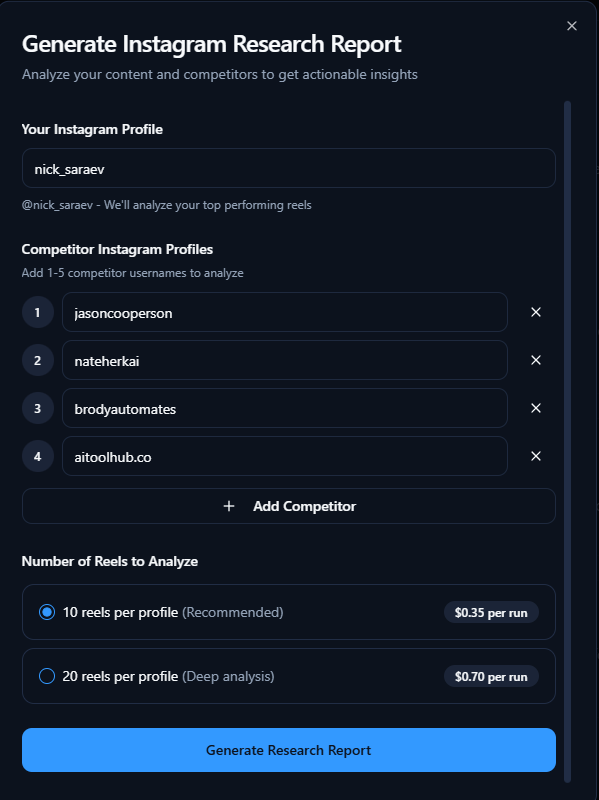Click inside the nick_saraev profile field
The image size is (599, 800).
(288, 168)
